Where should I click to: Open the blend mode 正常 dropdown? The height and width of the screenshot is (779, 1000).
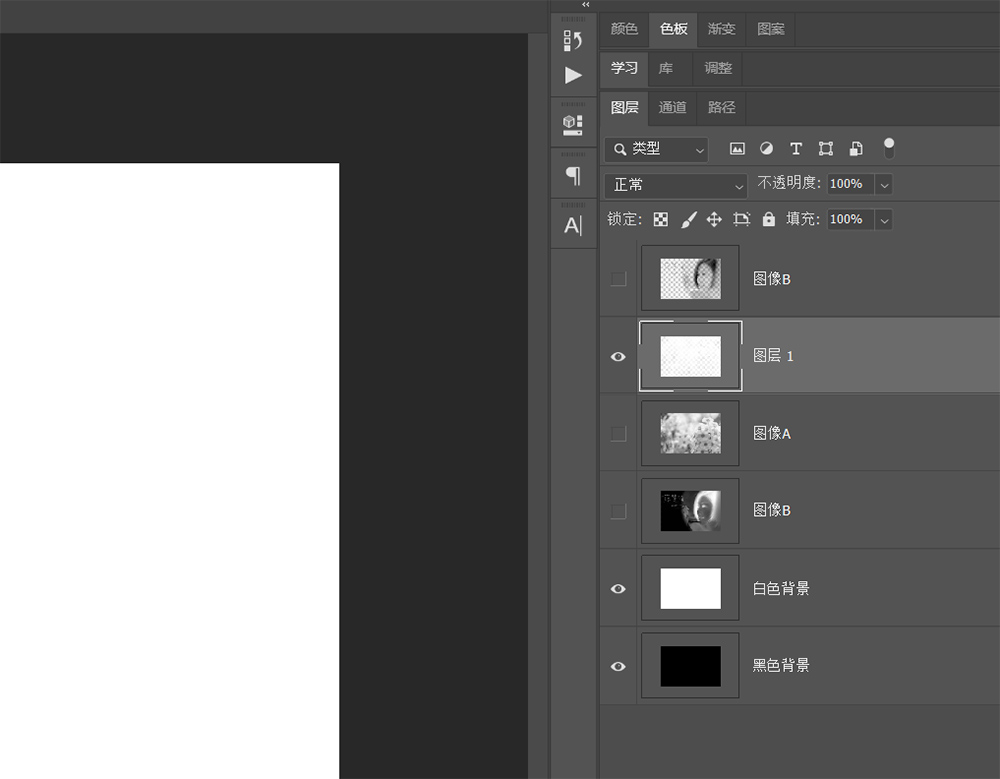[x=675, y=186]
